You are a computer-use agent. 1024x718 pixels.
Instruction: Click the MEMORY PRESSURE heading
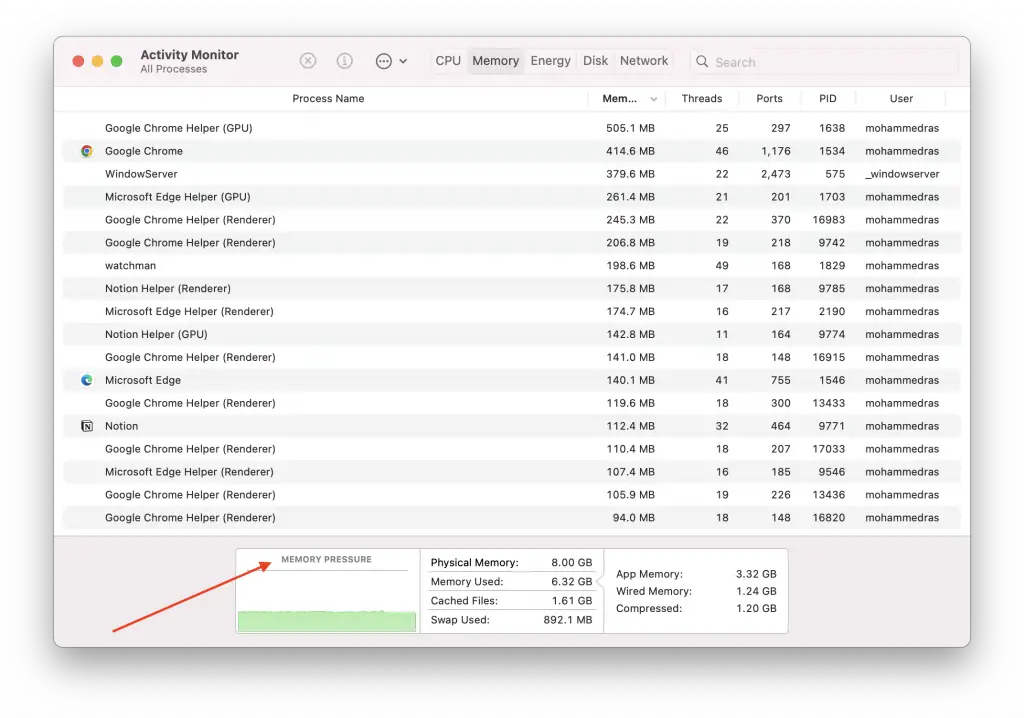[327, 559]
